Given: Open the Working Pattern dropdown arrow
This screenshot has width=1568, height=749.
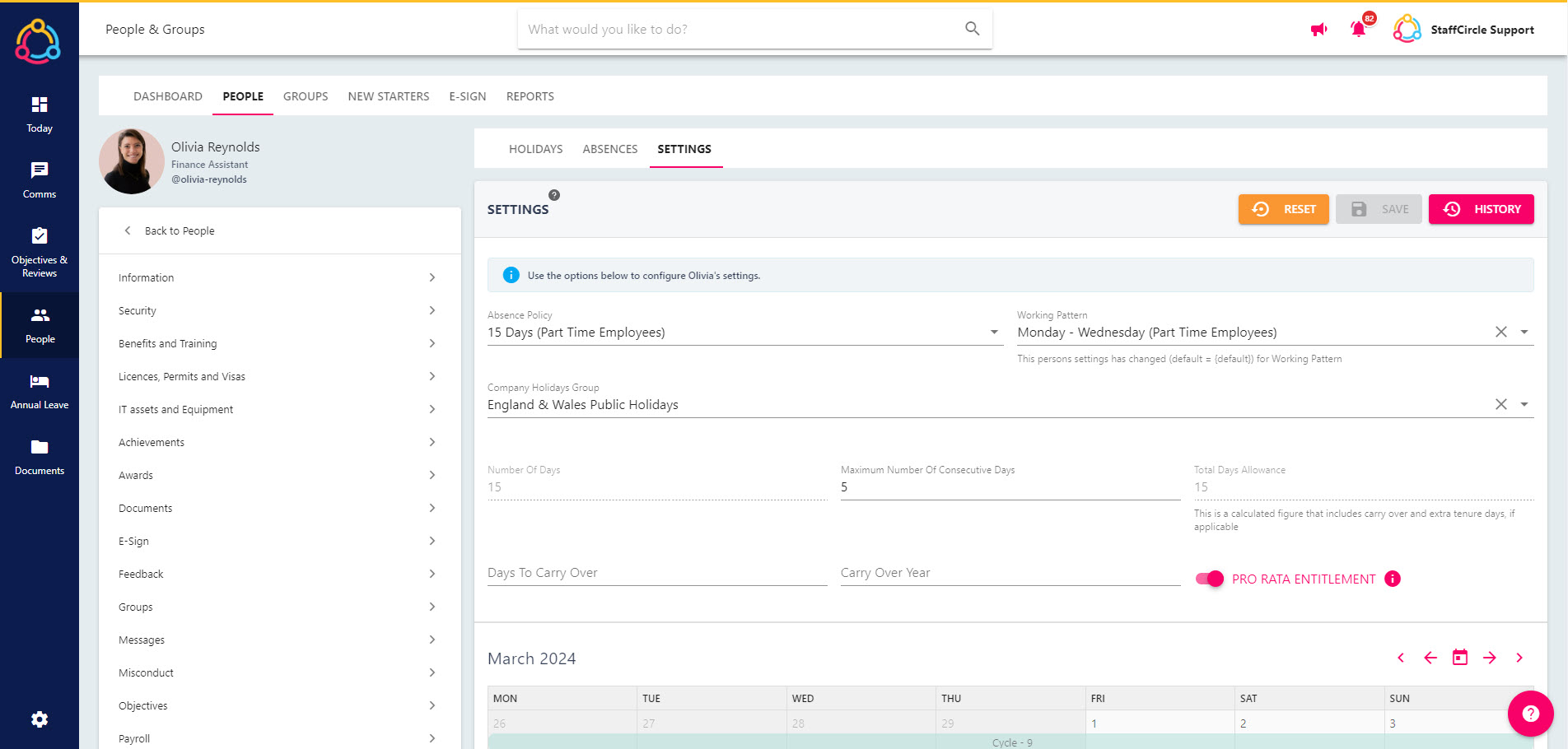Looking at the screenshot, I should coord(1524,333).
